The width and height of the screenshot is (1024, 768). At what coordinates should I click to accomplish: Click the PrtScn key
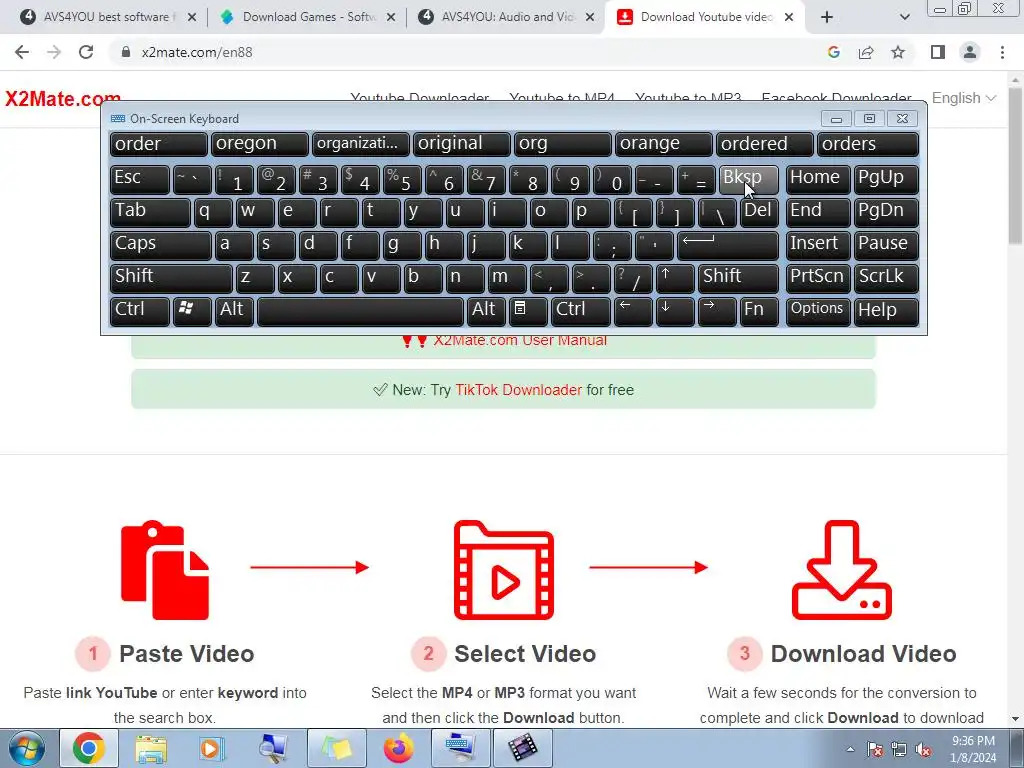818,279
